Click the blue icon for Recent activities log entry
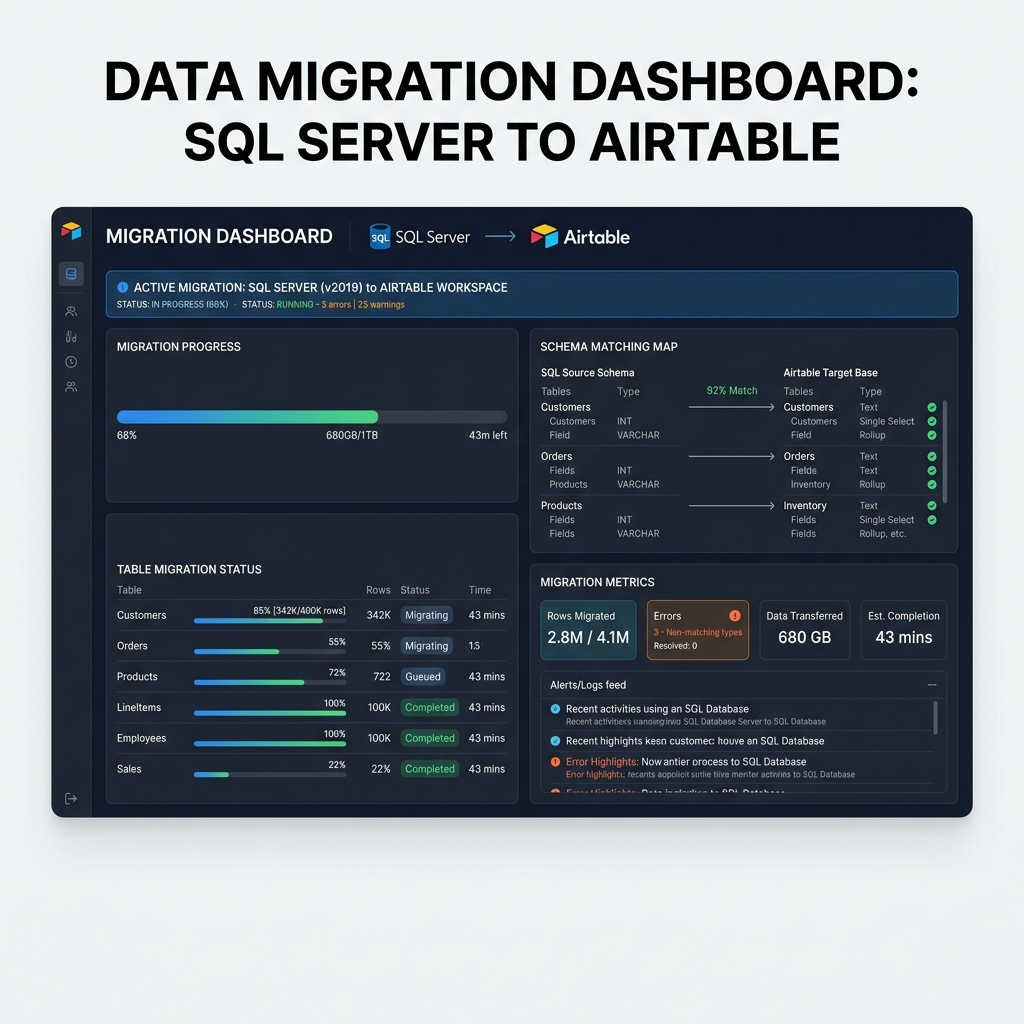This screenshot has width=1024, height=1024. (555, 709)
